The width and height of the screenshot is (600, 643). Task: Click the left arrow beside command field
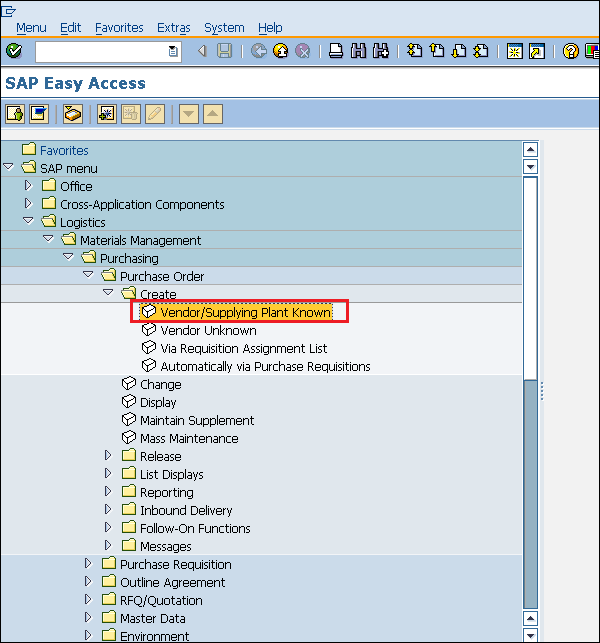coord(202,51)
